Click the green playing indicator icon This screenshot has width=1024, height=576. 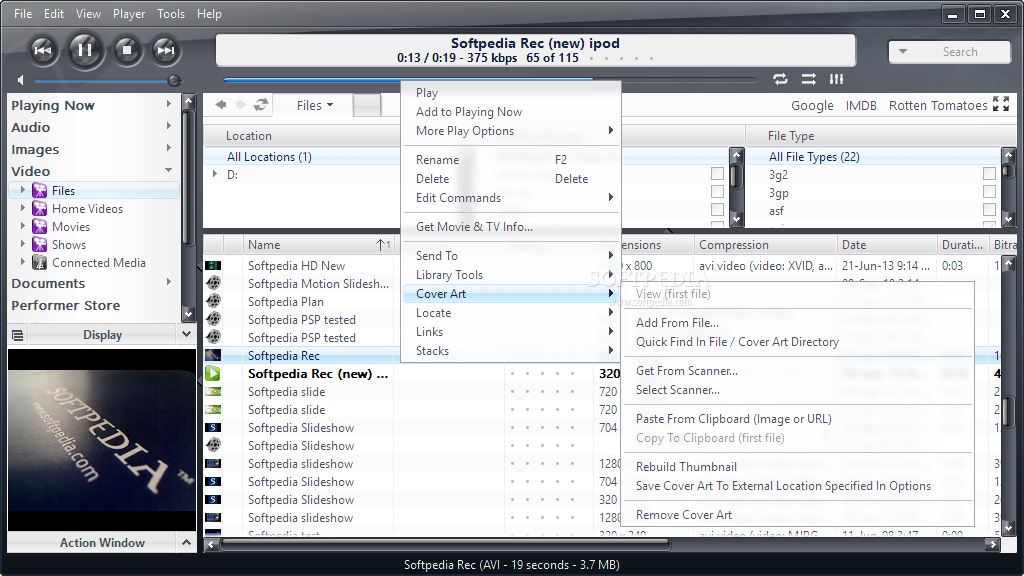pyautogui.click(x=213, y=374)
